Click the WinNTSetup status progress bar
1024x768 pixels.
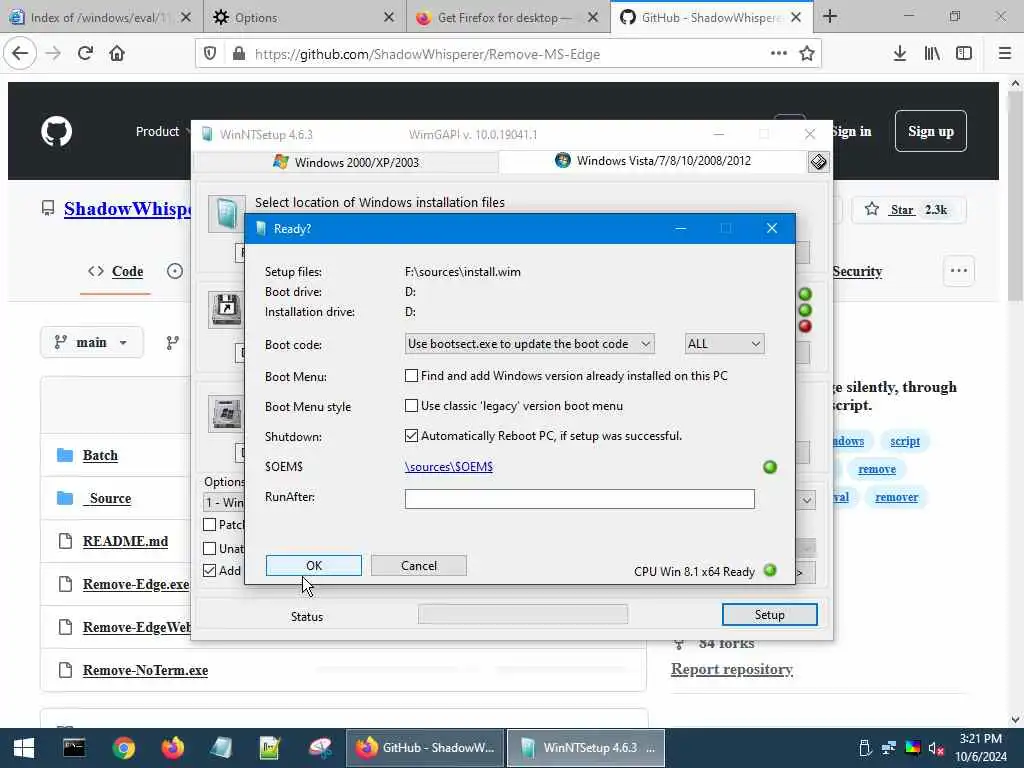[x=522, y=615]
